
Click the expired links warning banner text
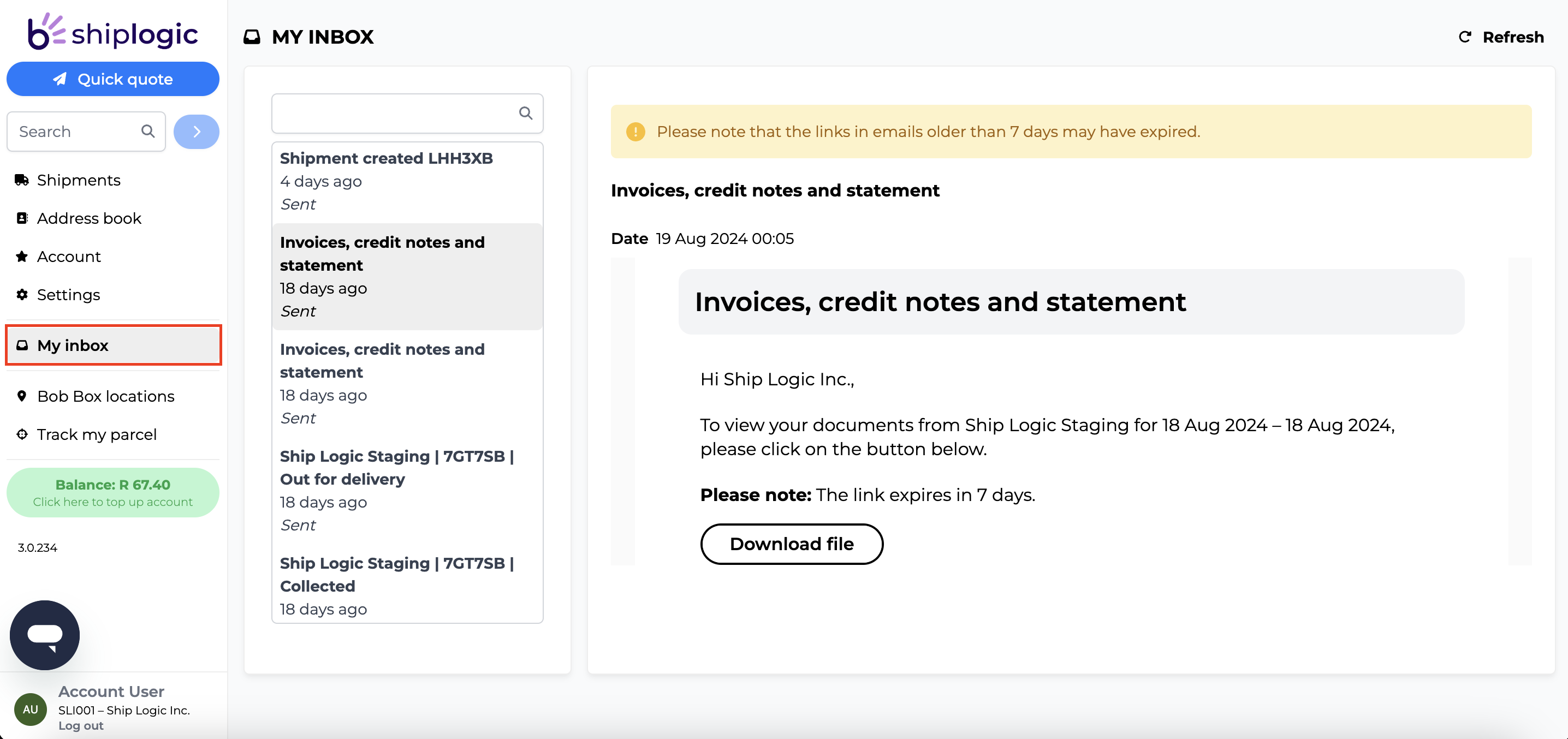(928, 132)
